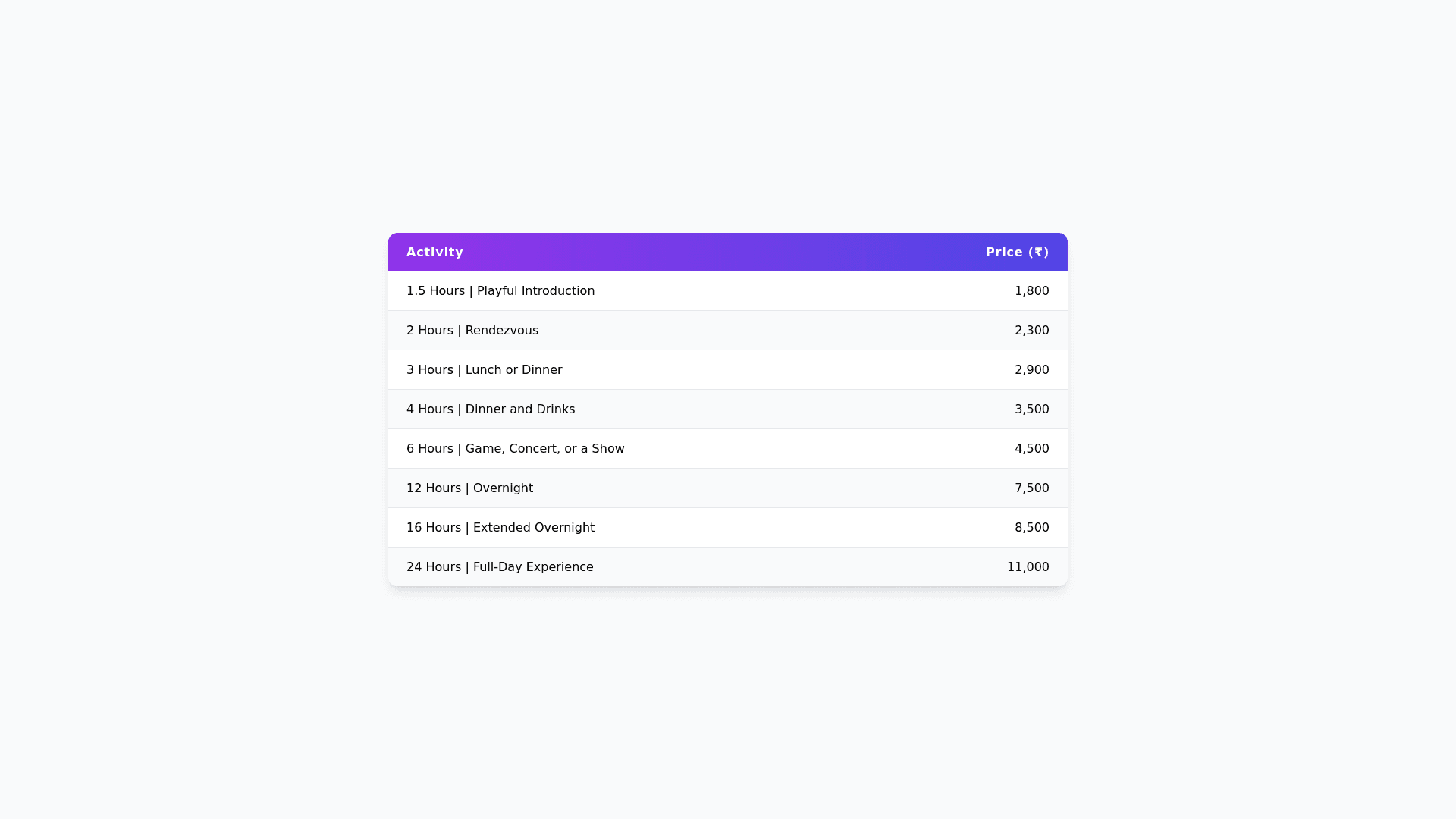Click the 8,500 price value
The height and width of the screenshot is (819, 1456).
tap(1031, 528)
